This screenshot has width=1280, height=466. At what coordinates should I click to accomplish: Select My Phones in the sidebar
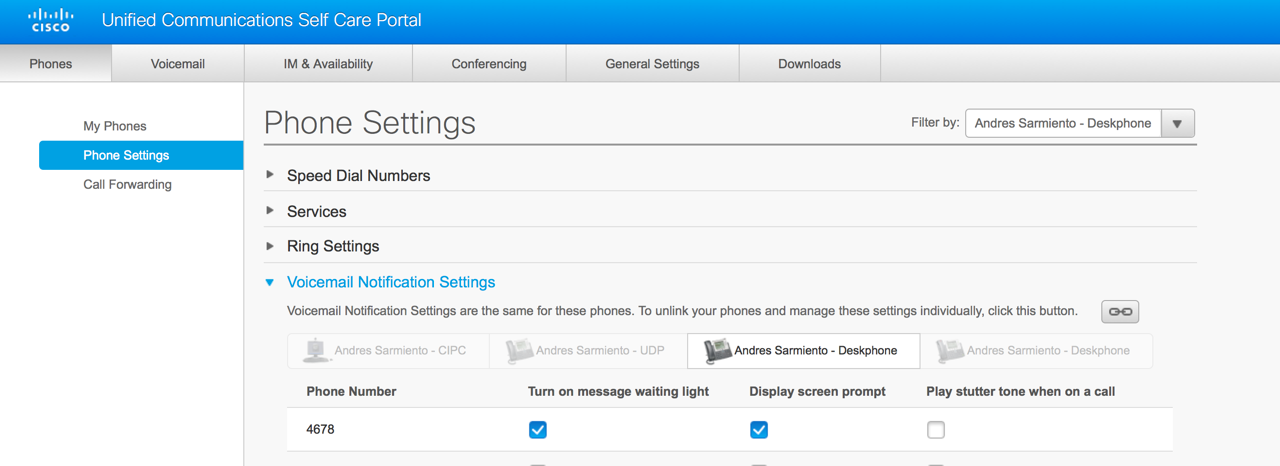click(115, 126)
